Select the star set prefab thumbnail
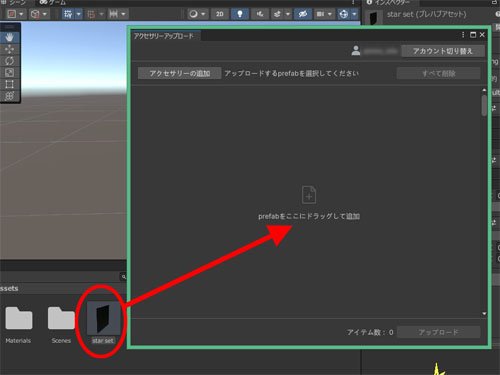This screenshot has height=375, width=500. [x=103, y=318]
